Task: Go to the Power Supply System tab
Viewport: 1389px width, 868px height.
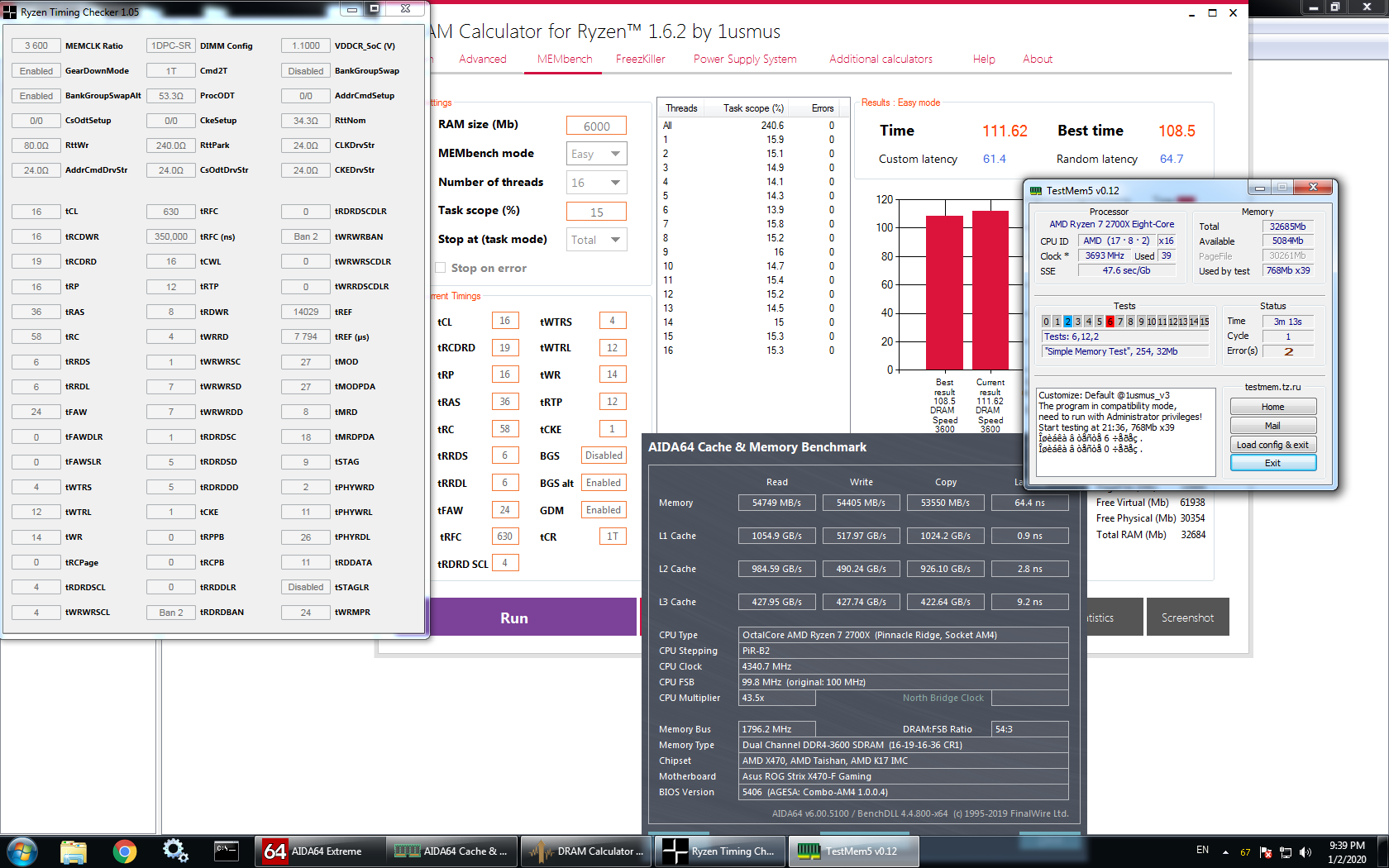Action: click(x=745, y=59)
